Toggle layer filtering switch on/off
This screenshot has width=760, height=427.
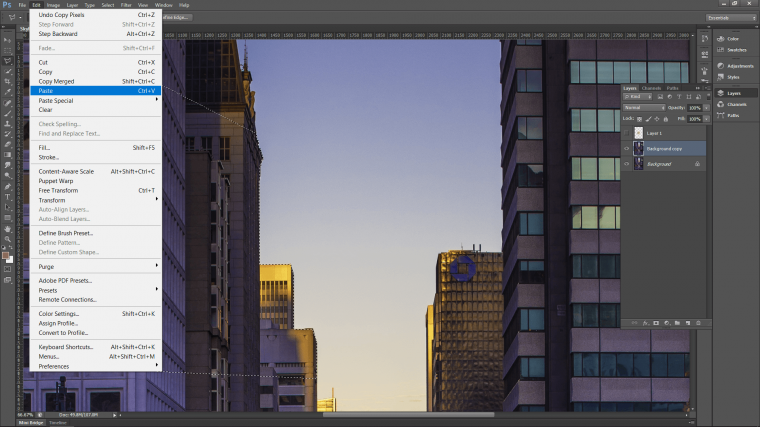(x=708, y=97)
